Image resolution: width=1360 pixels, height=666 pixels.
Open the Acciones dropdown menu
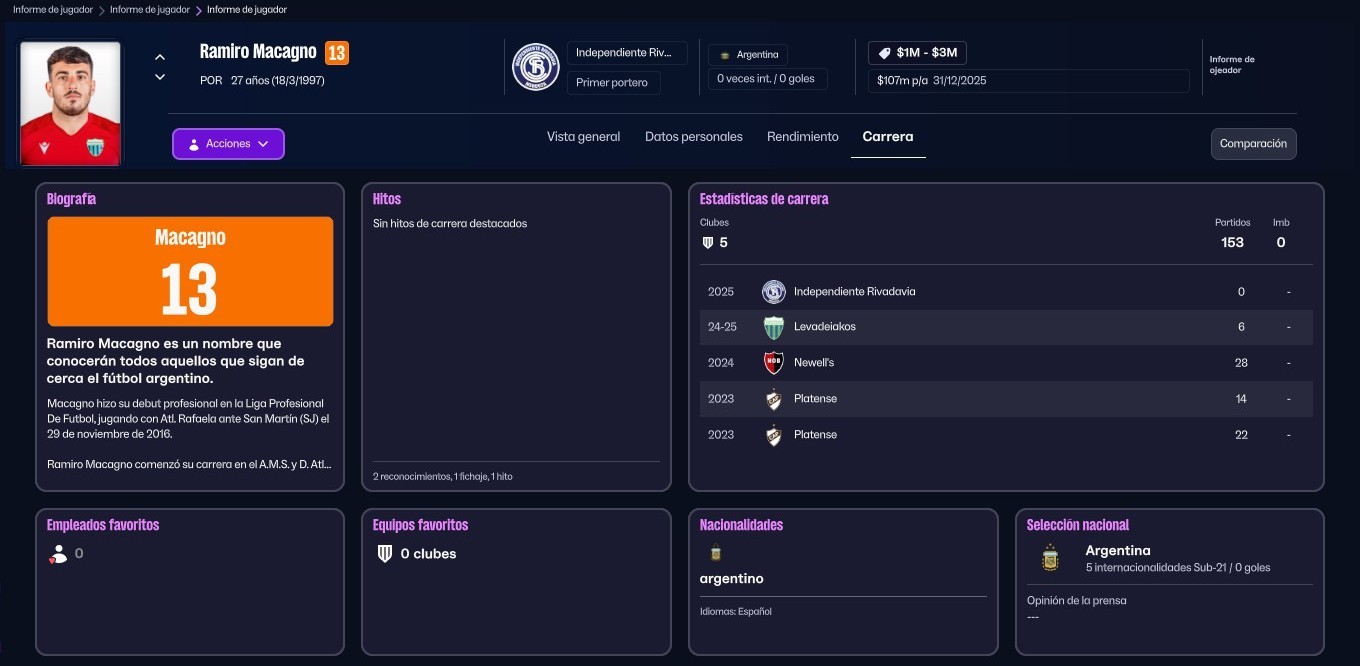coord(228,144)
